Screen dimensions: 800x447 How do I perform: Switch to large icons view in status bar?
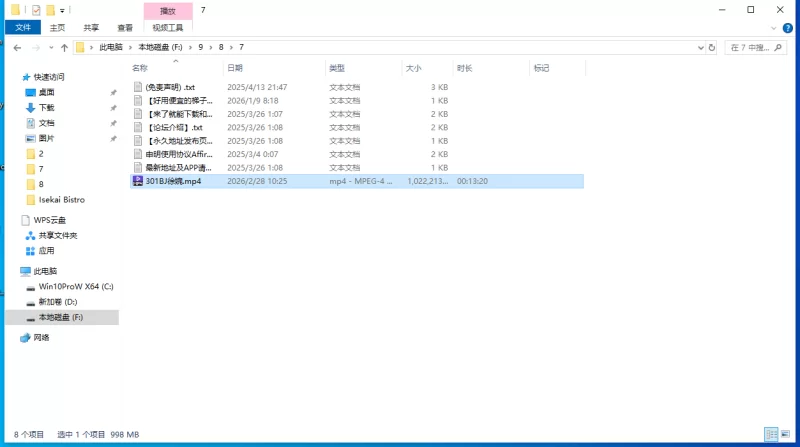click(785, 434)
